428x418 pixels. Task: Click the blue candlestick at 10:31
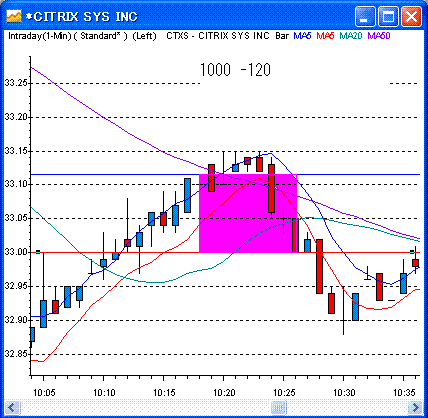(355, 307)
